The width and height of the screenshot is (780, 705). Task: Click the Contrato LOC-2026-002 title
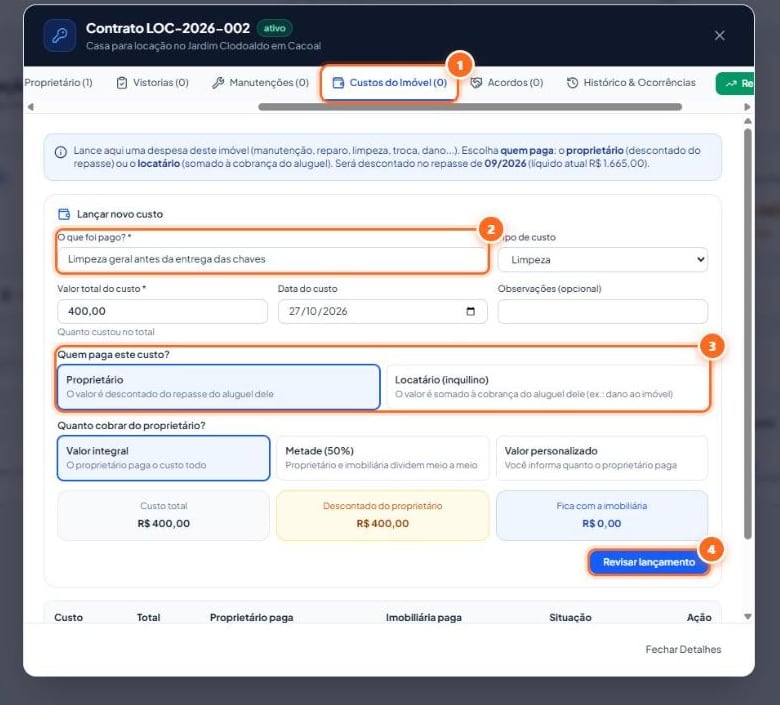(x=168, y=28)
